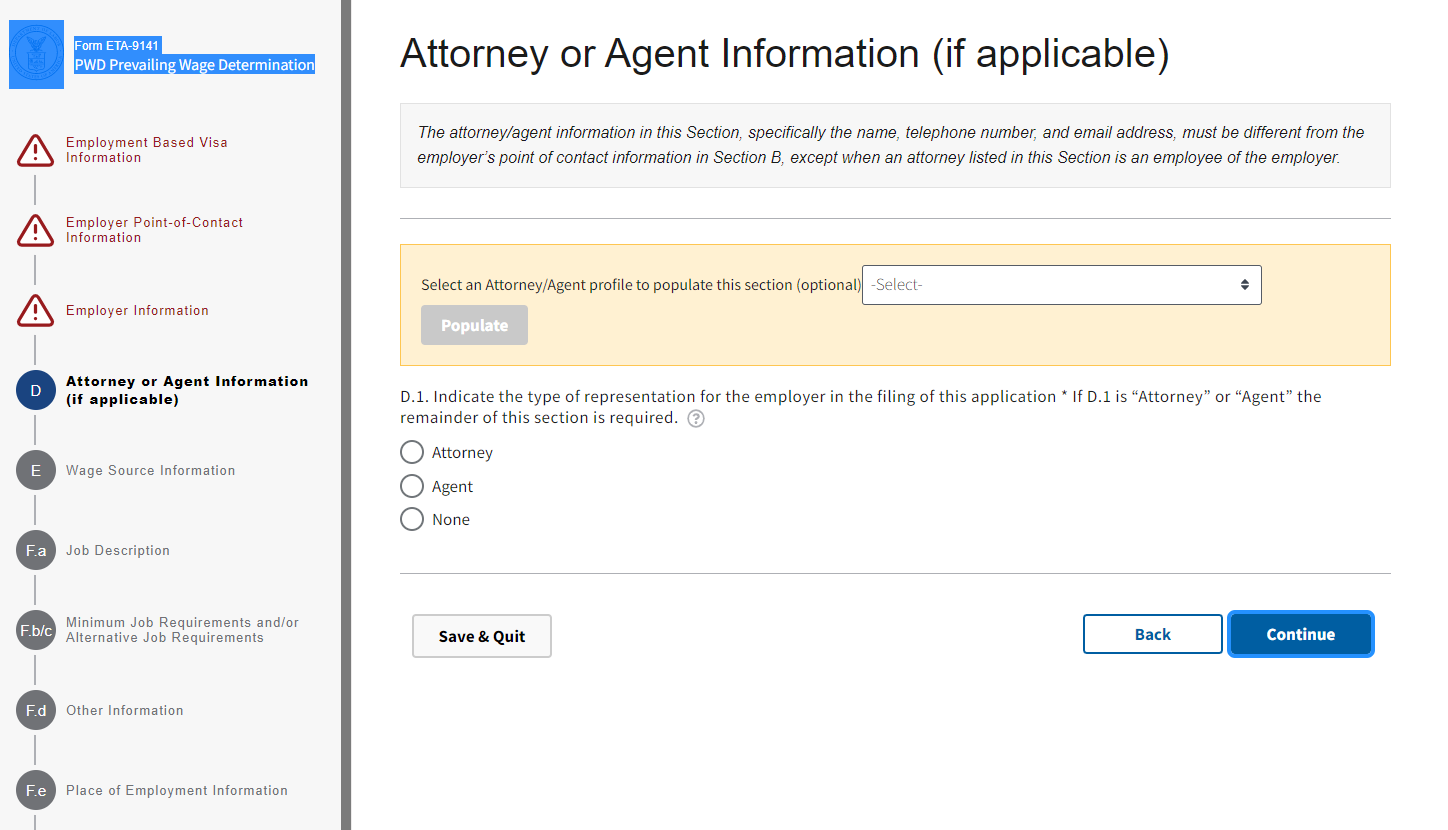The width and height of the screenshot is (1448, 830).
Task: Click the section E step circle
Action: [x=35, y=470]
